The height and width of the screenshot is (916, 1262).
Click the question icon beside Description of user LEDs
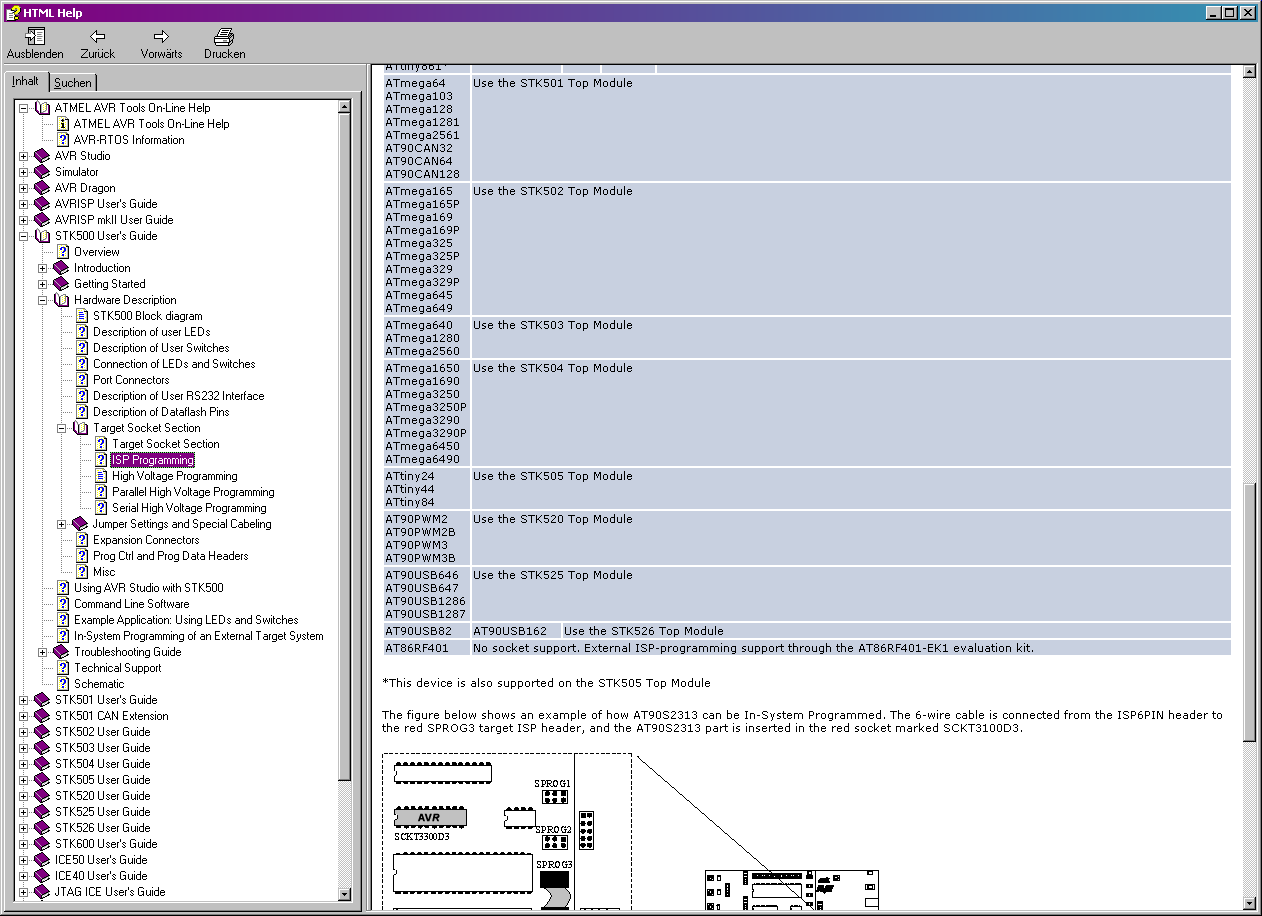(82, 332)
